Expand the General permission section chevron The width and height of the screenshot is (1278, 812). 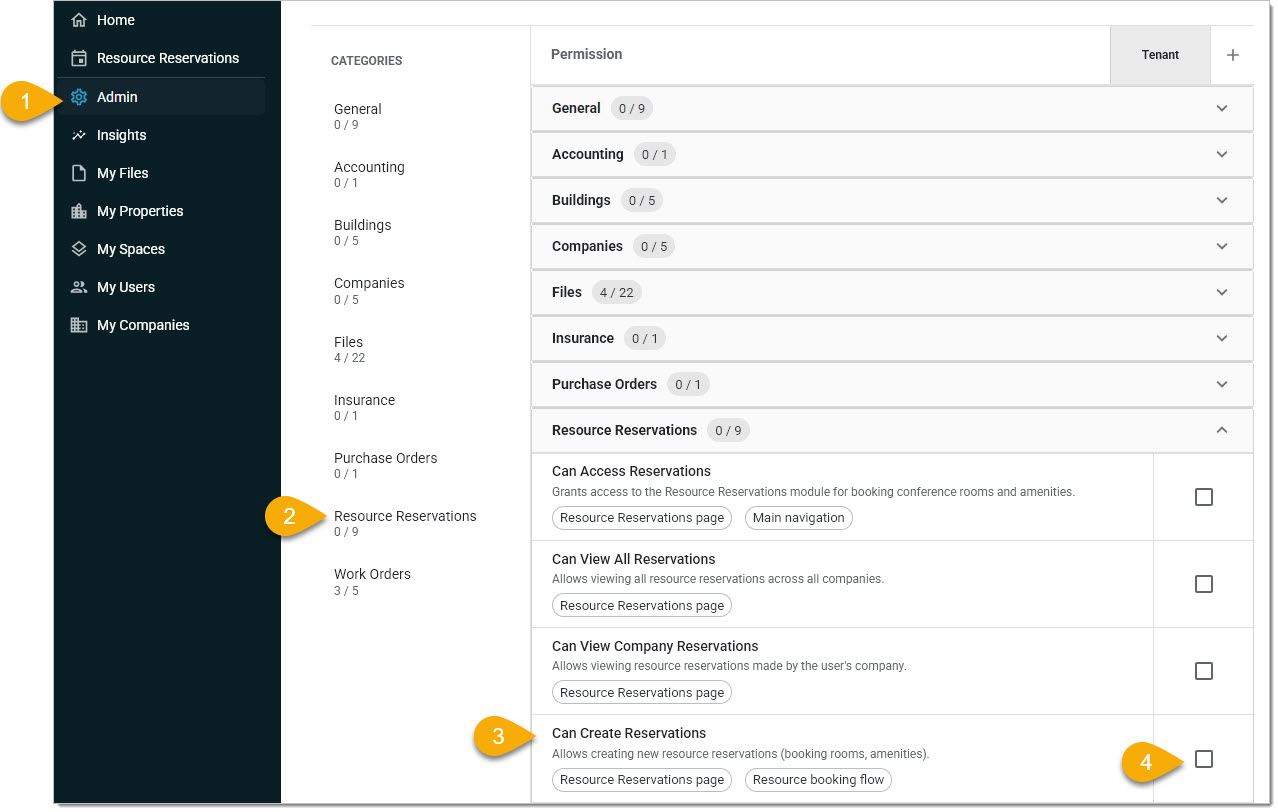1221,108
